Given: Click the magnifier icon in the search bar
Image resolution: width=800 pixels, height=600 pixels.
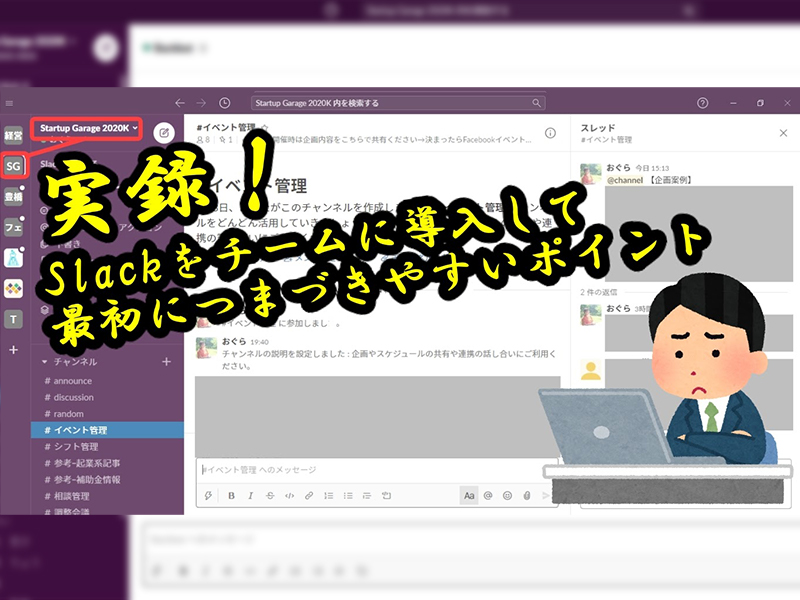Looking at the screenshot, I should pos(538,102).
